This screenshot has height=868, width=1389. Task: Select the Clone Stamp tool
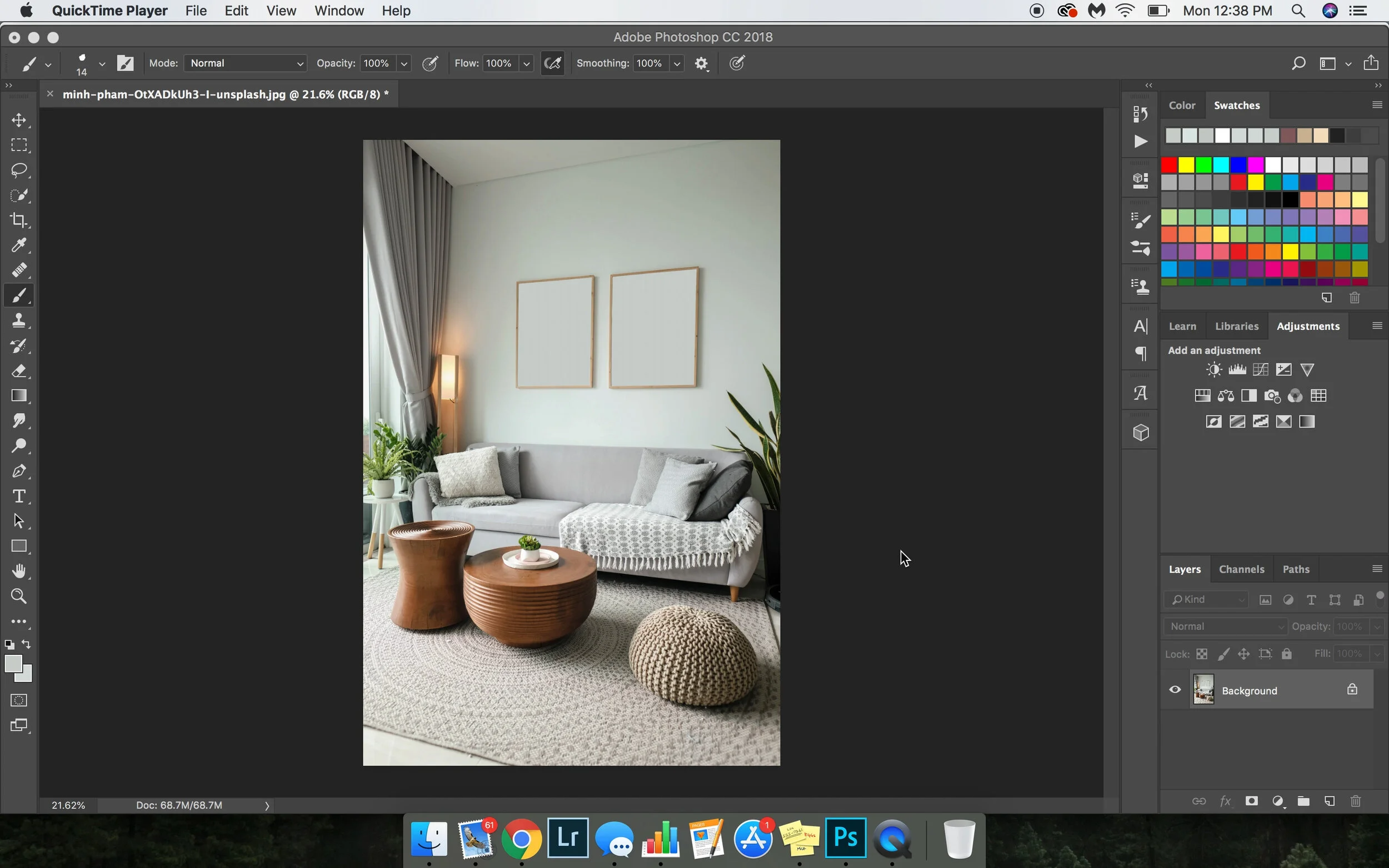[x=19, y=320]
